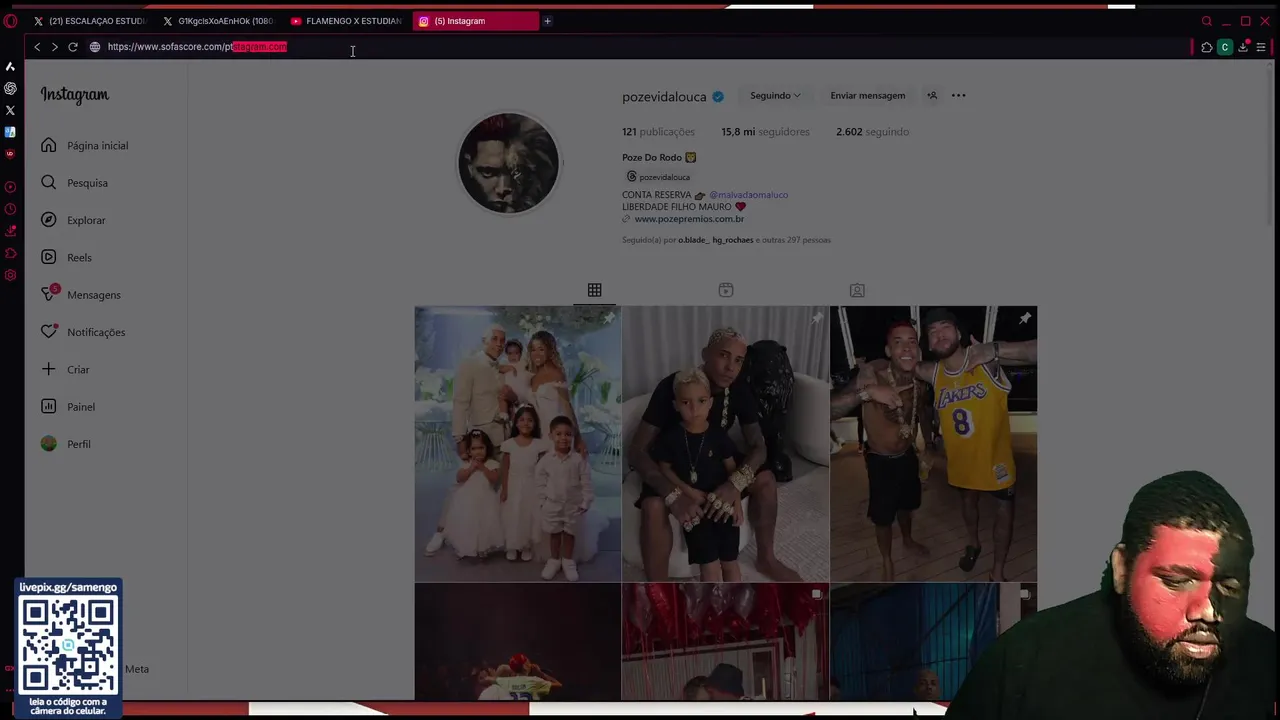Click Enviar mensagem button

[x=868, y=96]
